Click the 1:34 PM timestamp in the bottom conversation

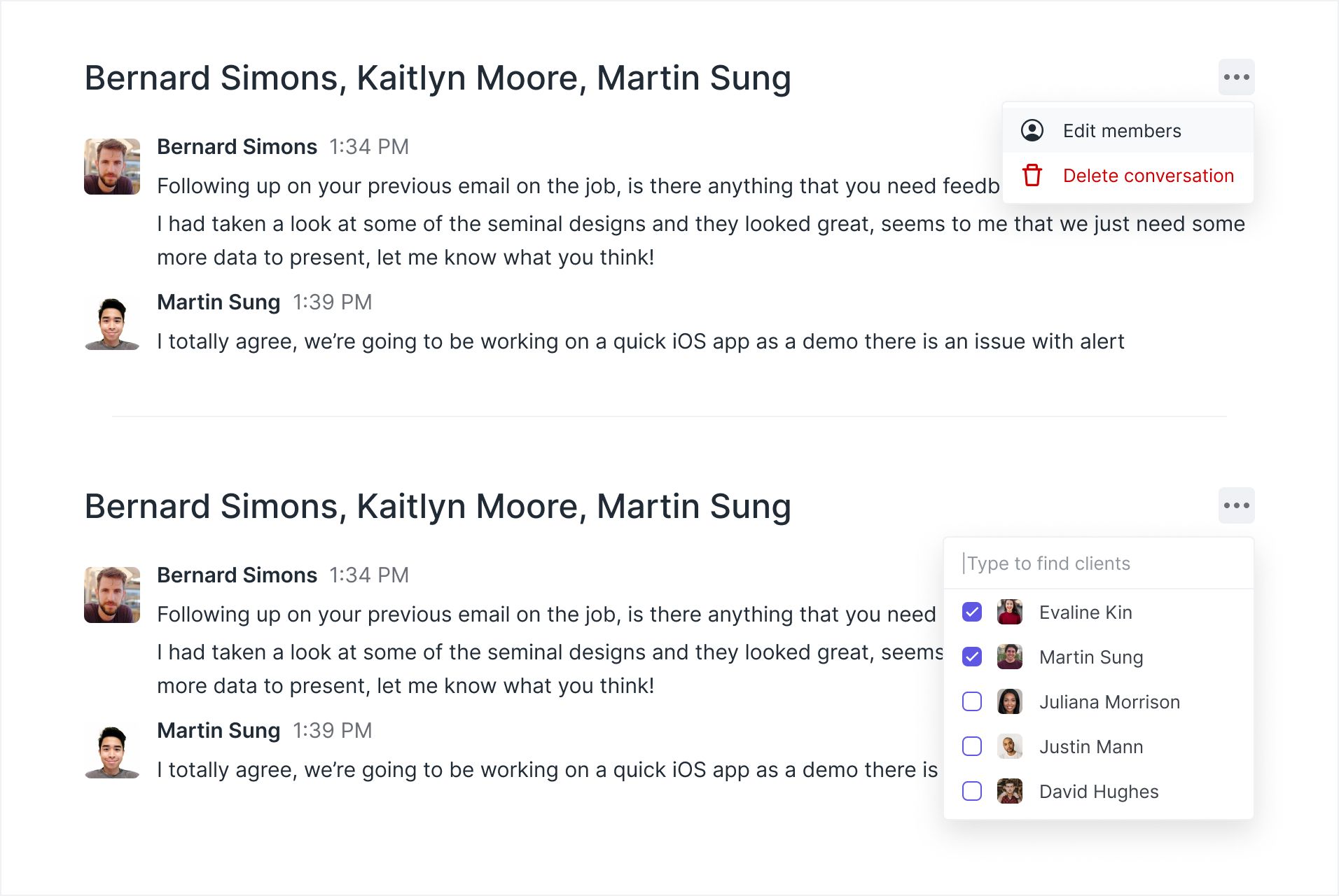369,575
